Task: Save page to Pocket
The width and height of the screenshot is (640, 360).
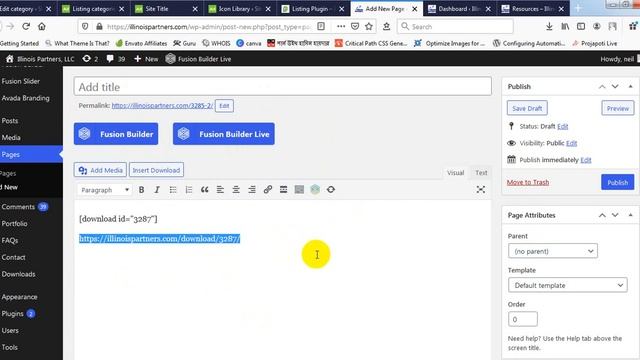Action: 355,27
